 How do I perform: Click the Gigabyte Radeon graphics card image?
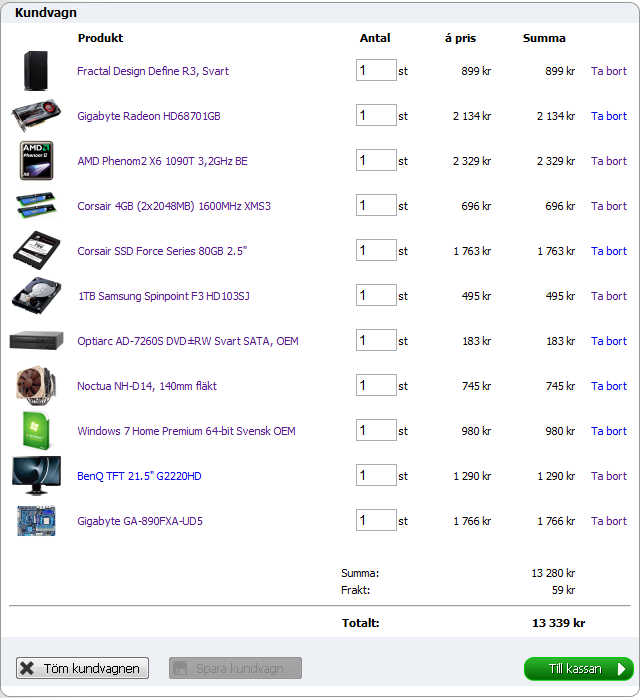36,116
